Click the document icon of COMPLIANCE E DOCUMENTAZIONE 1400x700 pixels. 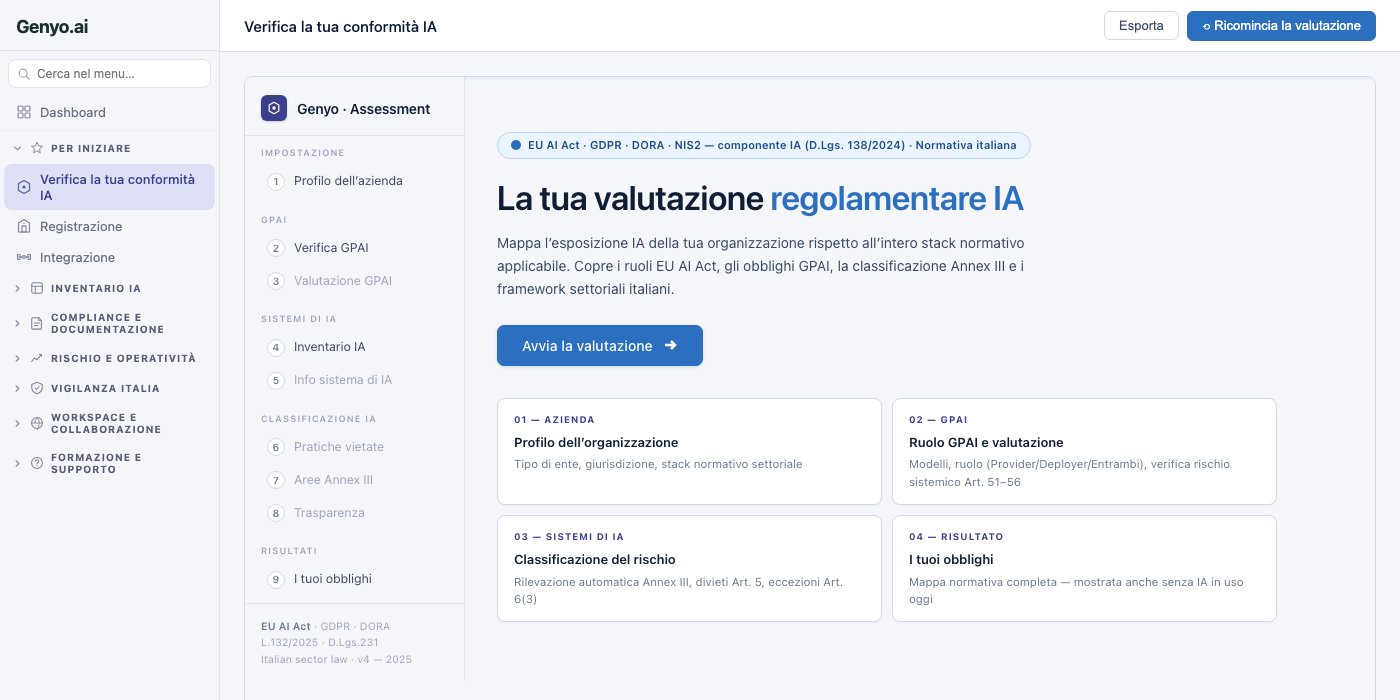(37, 323)
